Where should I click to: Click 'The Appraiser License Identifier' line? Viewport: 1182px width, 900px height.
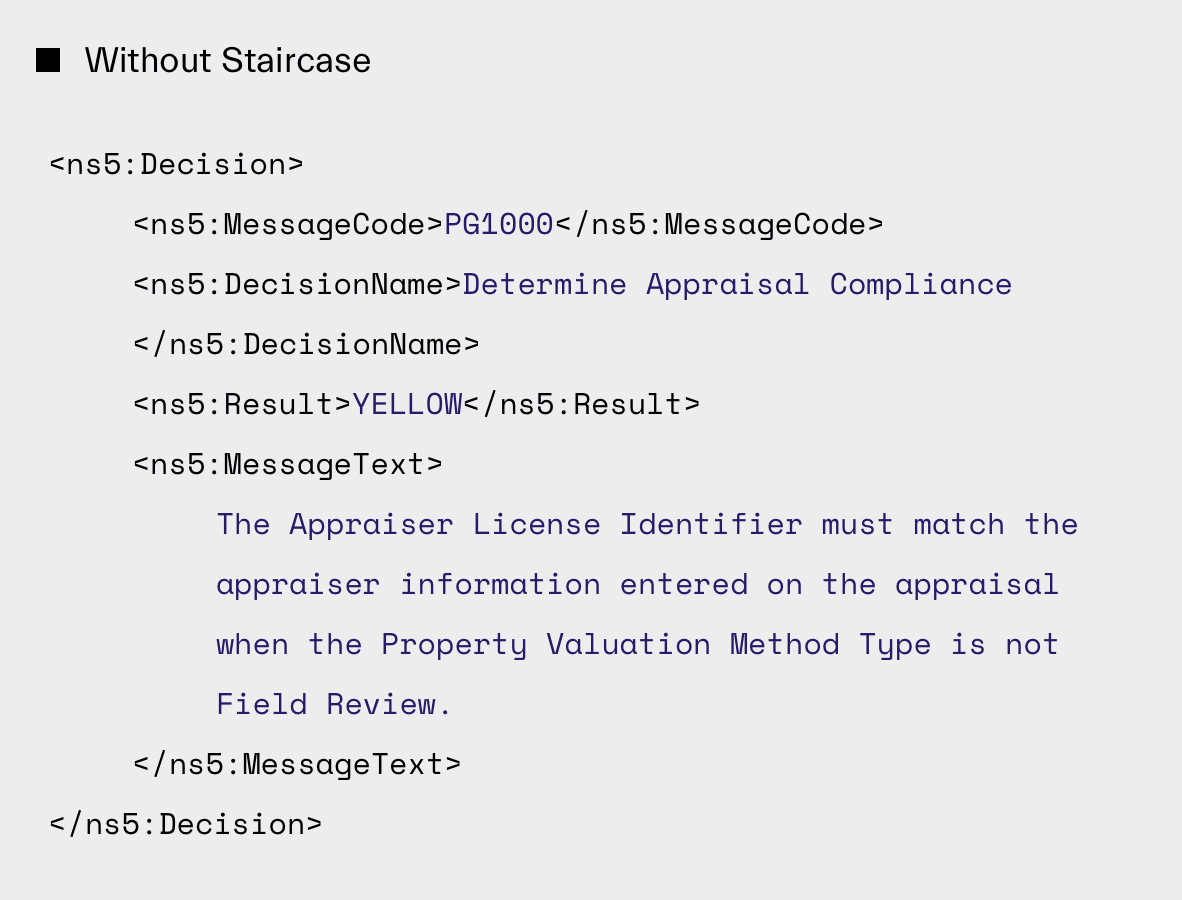point(648,525)
